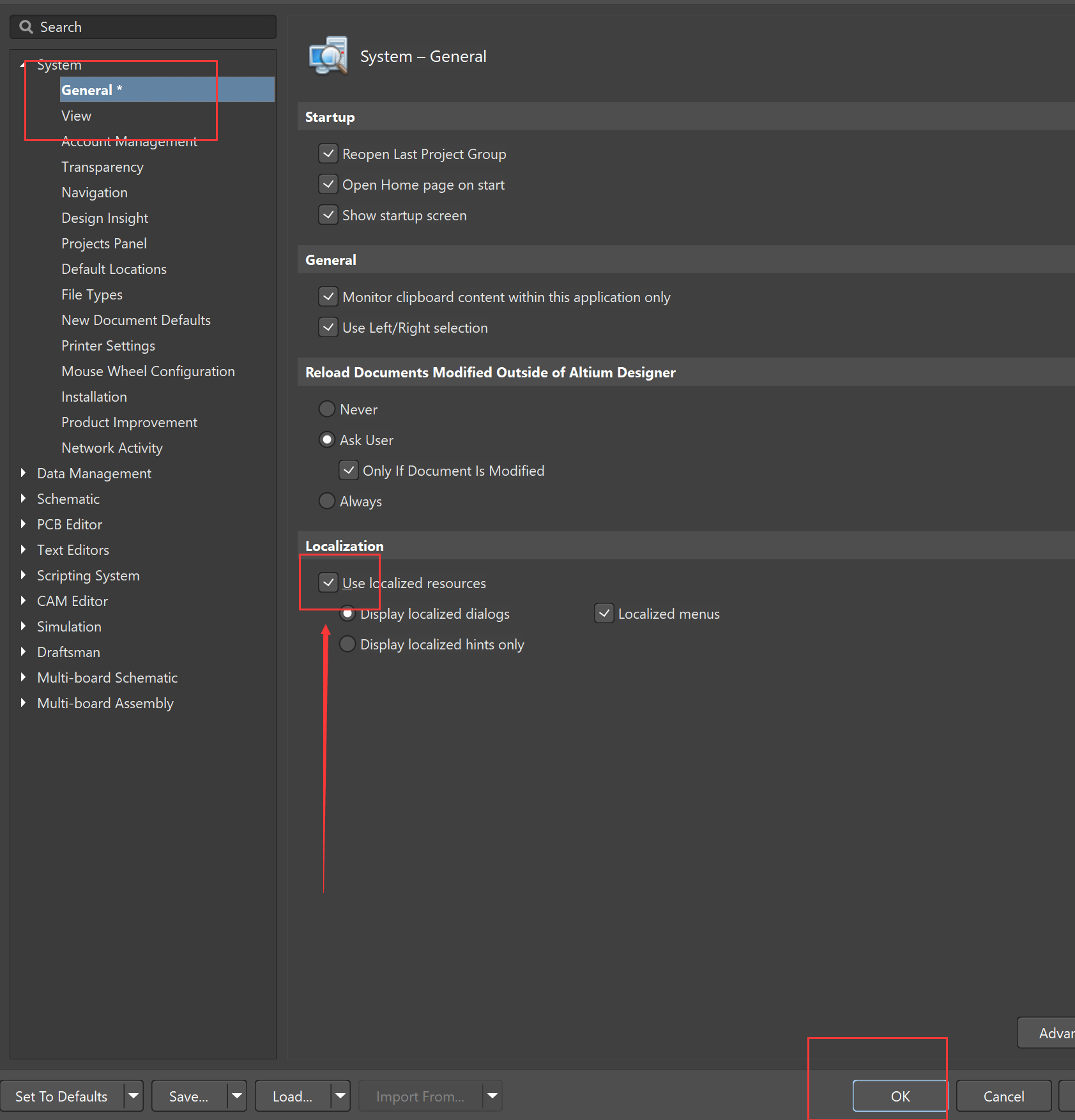Open the View preferences page
Screen dimensions: 1075x1120
pos(76,116)
